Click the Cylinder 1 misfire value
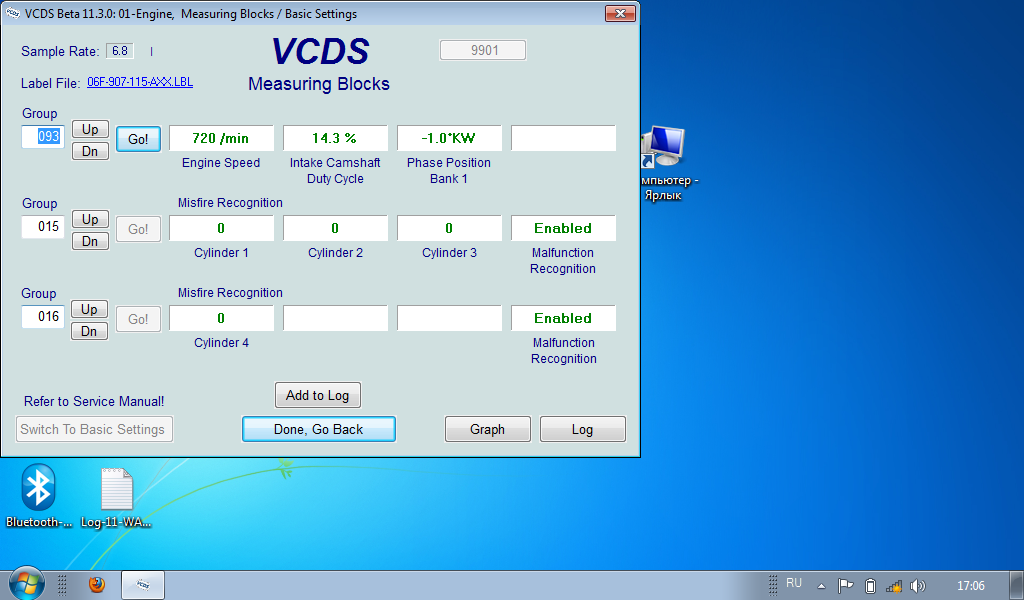This screenshot has width=1024, height=600. [x=221, y=228]
